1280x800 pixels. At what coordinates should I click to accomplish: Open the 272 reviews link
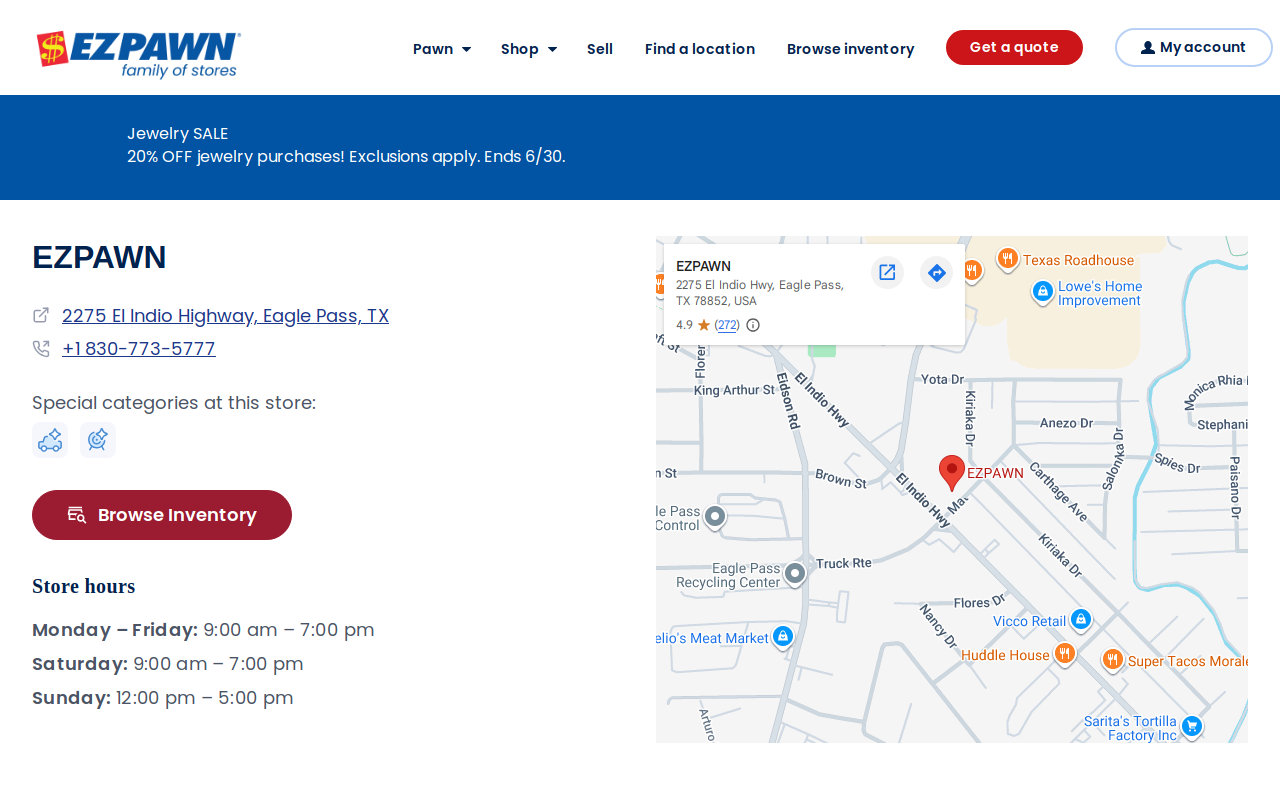(727, 325)
